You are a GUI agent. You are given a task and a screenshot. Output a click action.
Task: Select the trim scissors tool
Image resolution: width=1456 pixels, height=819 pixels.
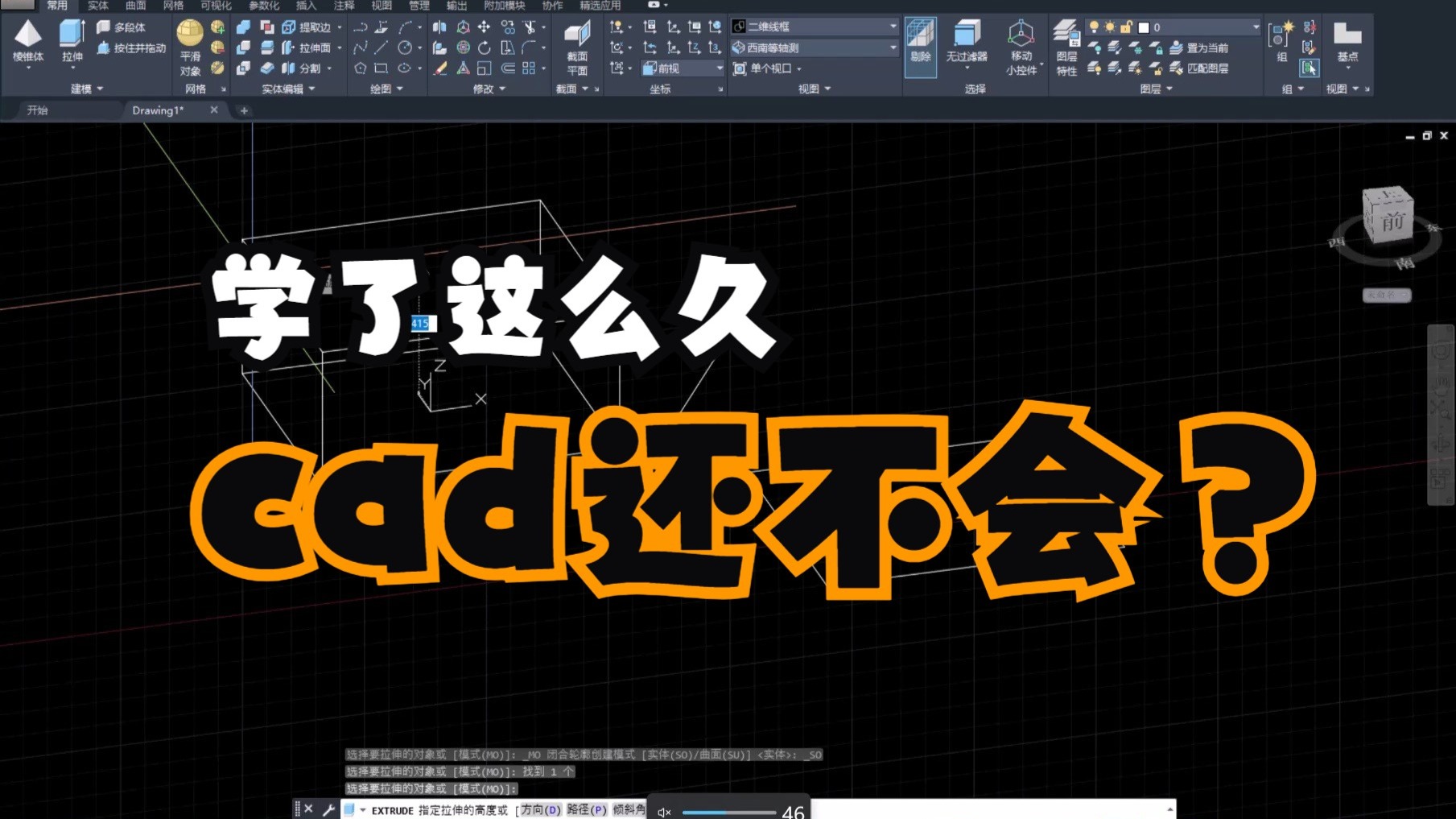tap(530, 27)
